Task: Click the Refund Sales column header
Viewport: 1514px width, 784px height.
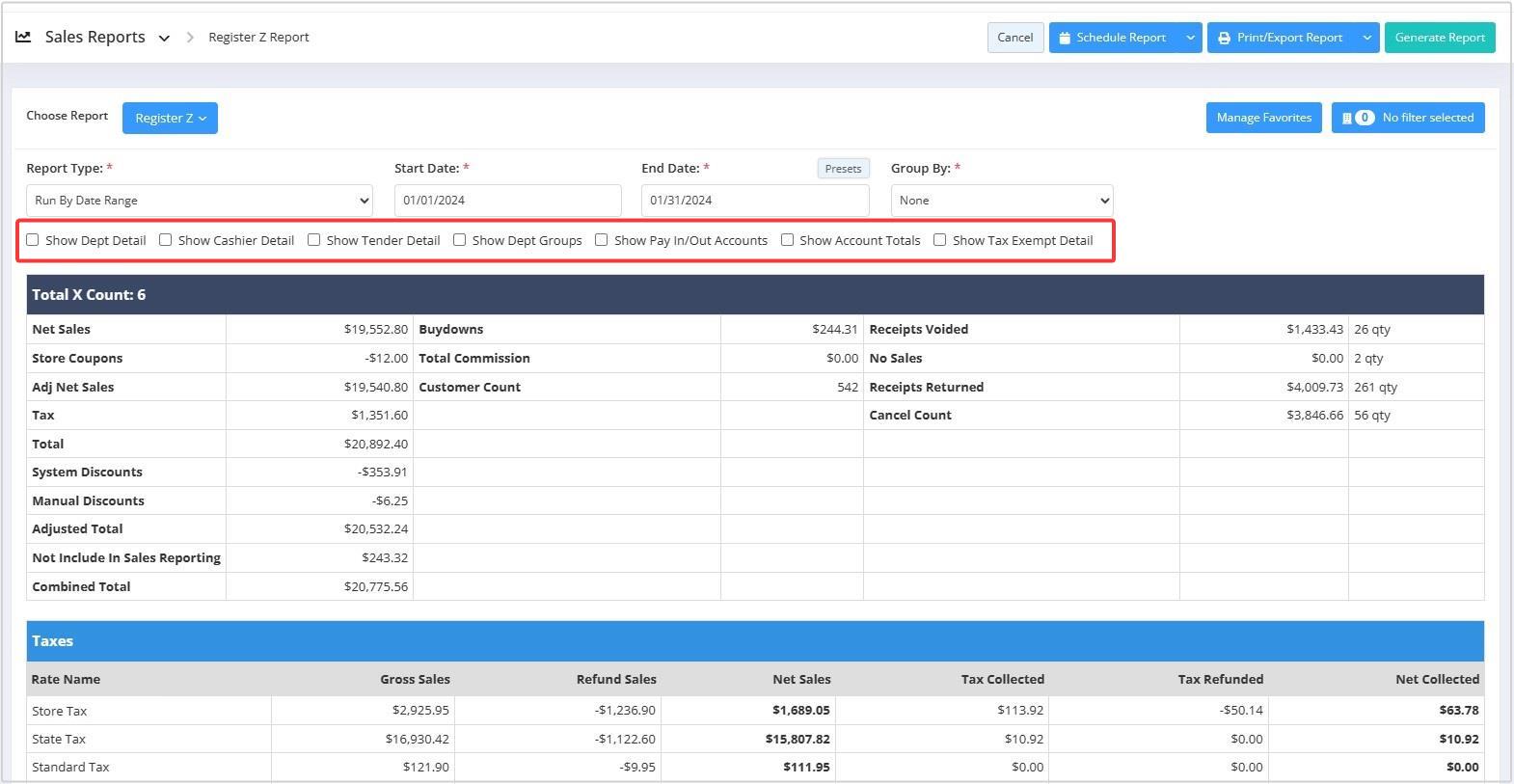Action: point(616,680)
